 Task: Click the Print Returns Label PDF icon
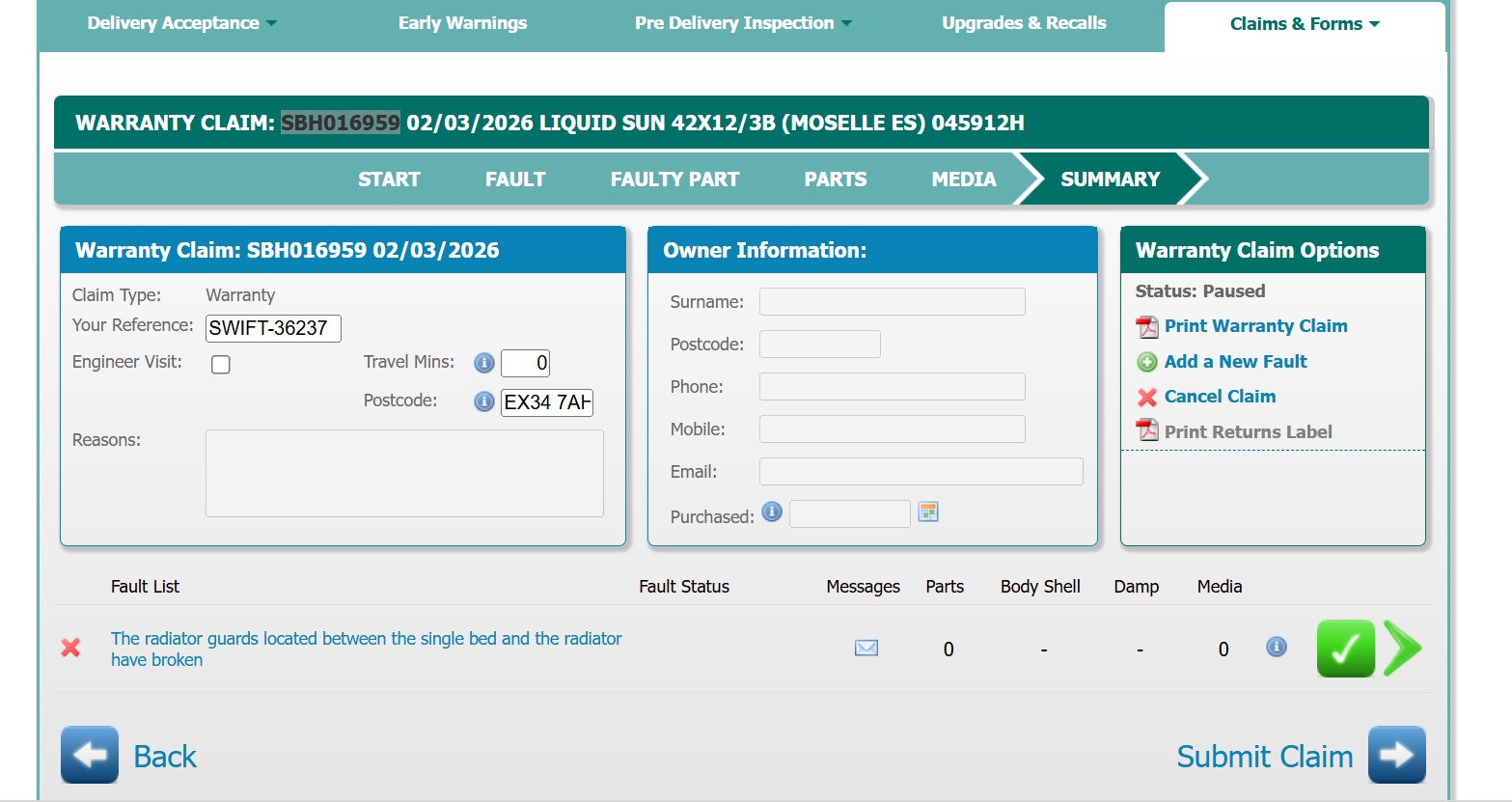coord(1147,429)
